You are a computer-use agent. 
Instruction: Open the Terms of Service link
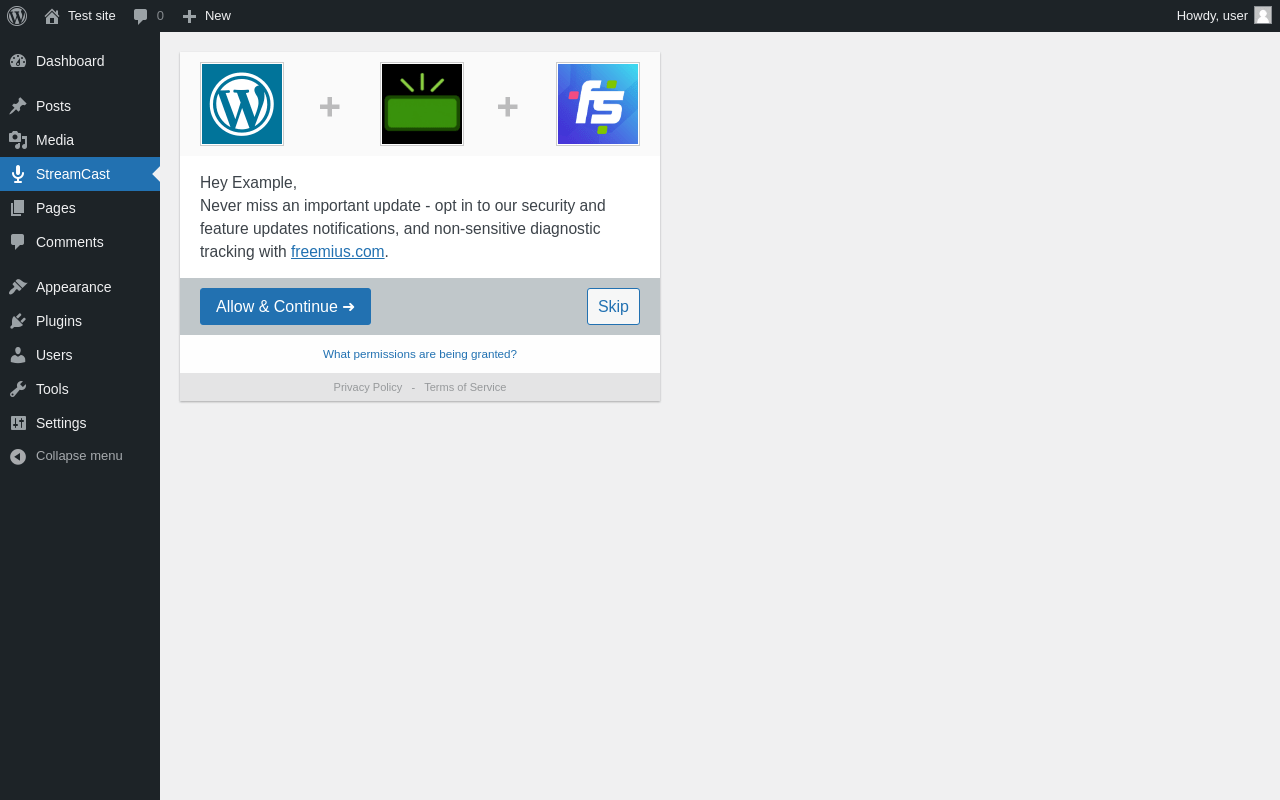(x=465, y=387)
